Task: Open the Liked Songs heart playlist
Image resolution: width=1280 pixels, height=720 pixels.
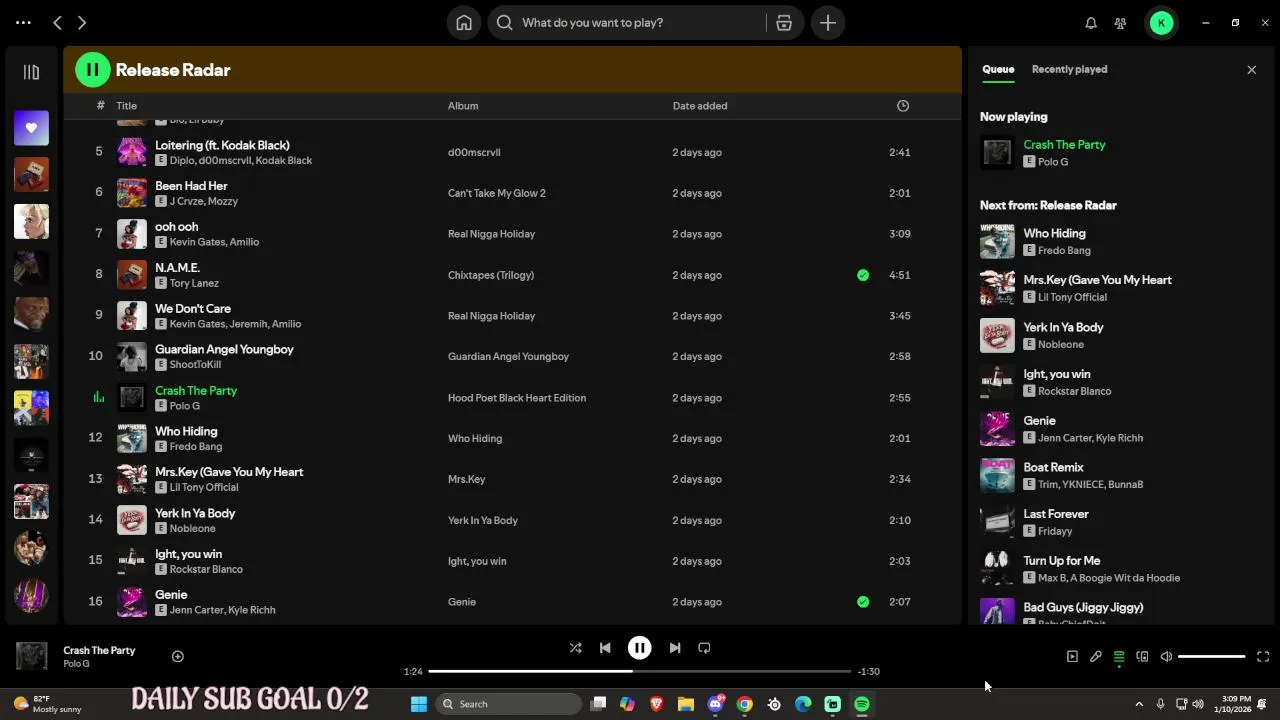Action: (x=31, y=128)
